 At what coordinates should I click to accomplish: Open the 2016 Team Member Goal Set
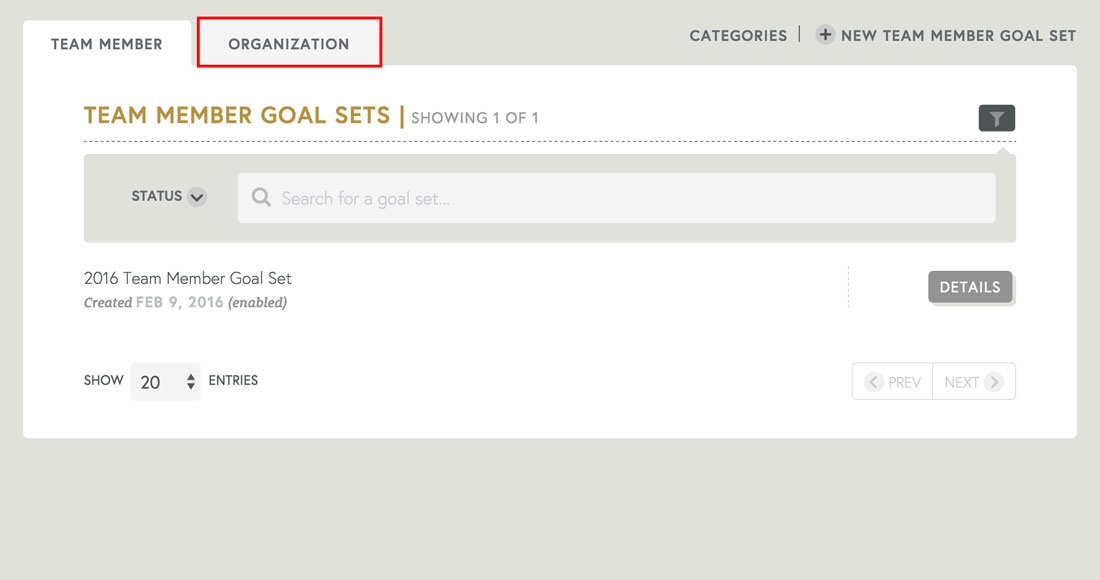187,278
